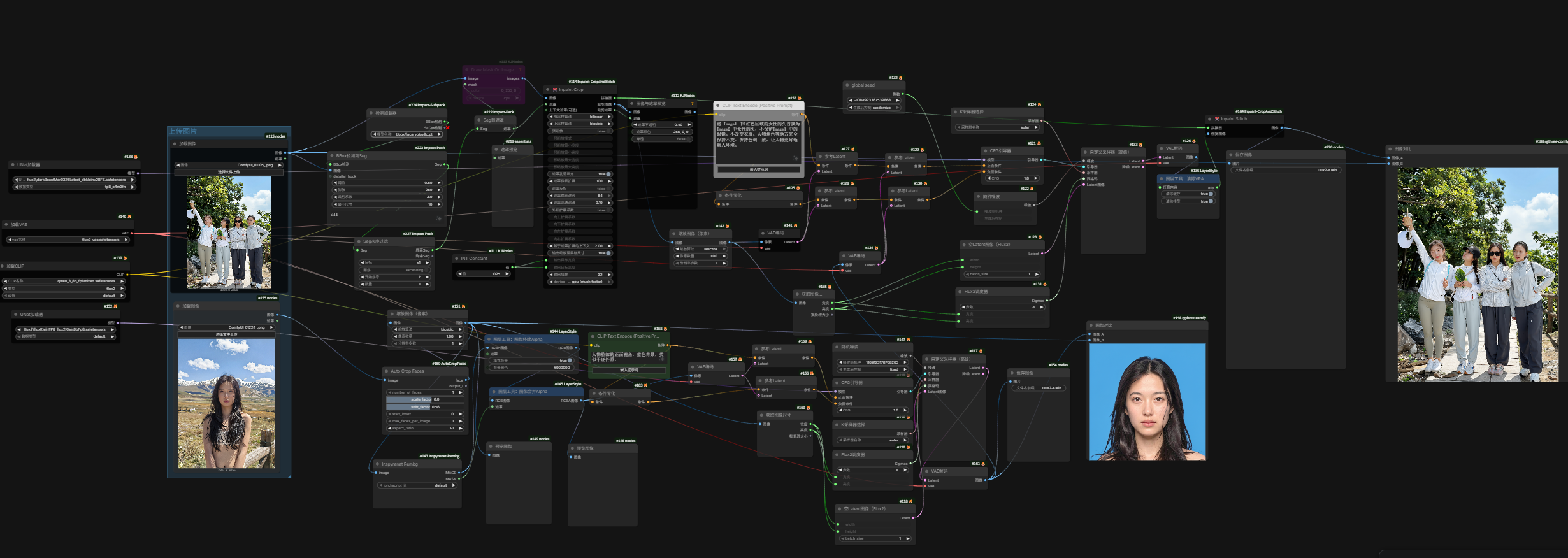Screen dimensions: 1568x558
Task: Collapse the Seg次序过滤 node
Action: (x=359, y=241)
